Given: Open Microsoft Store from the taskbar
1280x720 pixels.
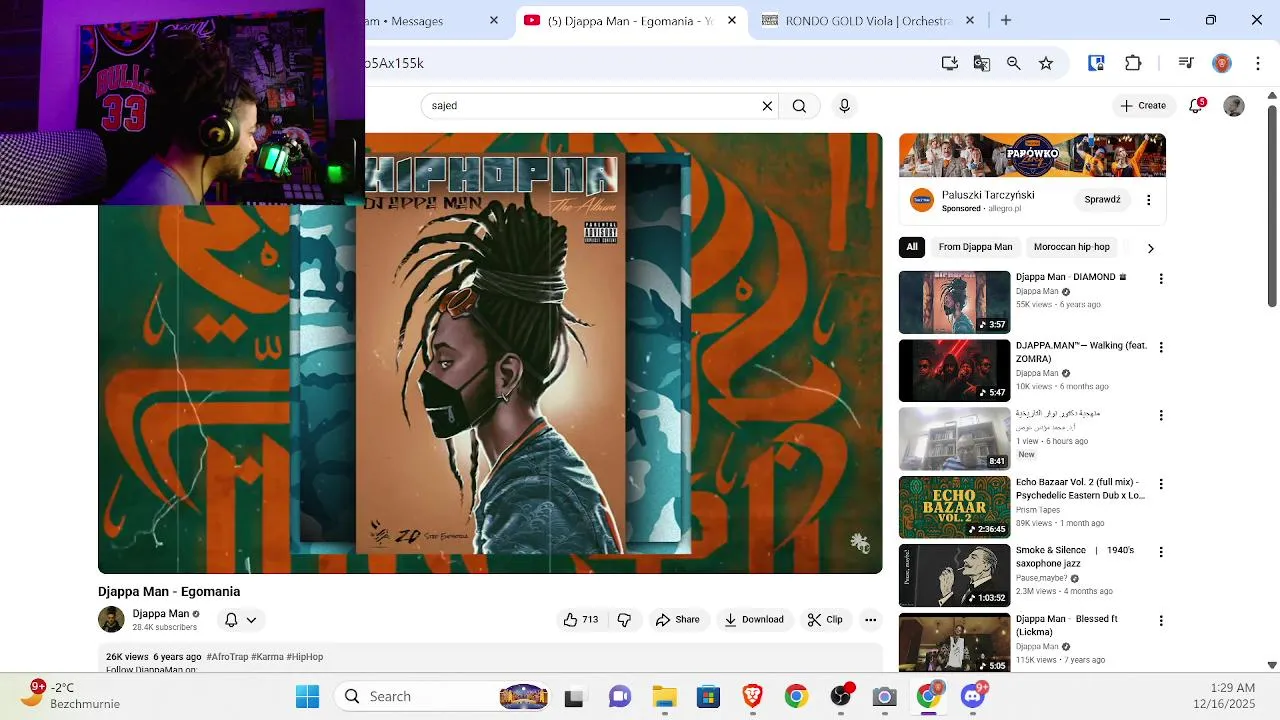Looking at the screenshot, I should tap(708, 696).
